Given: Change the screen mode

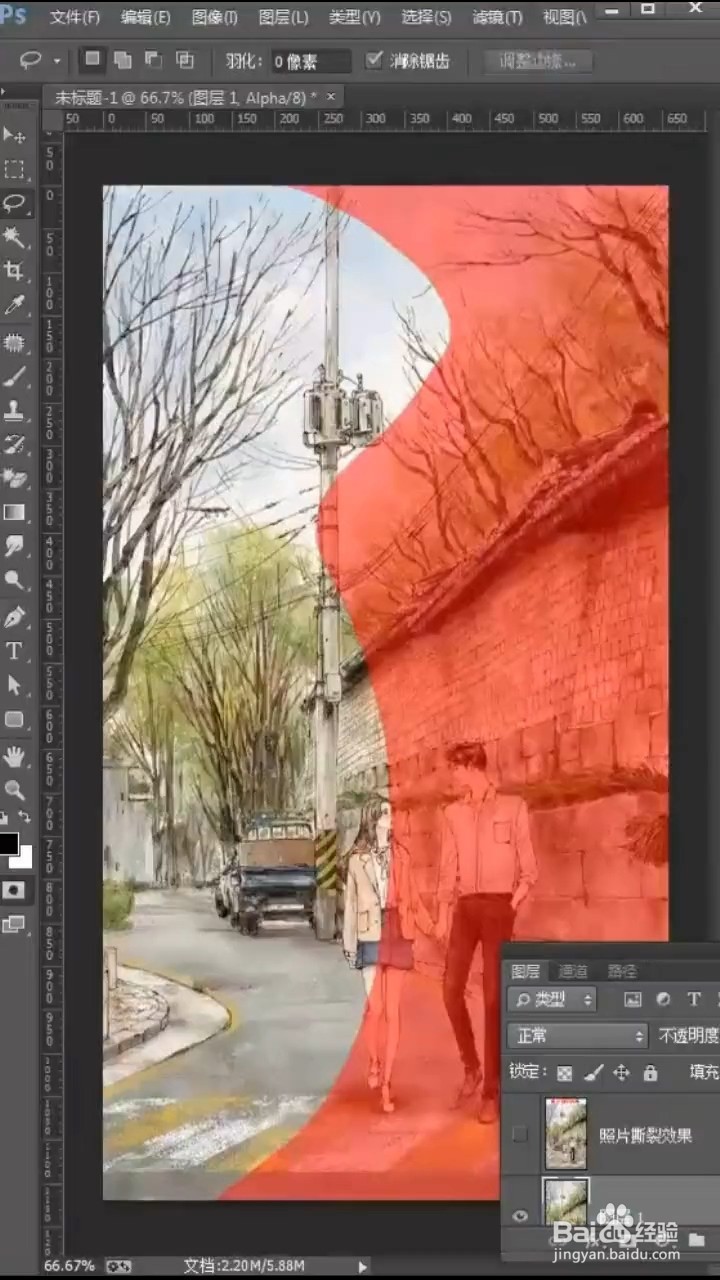Looking at the screenshot, I should click(x=14, y=925).
